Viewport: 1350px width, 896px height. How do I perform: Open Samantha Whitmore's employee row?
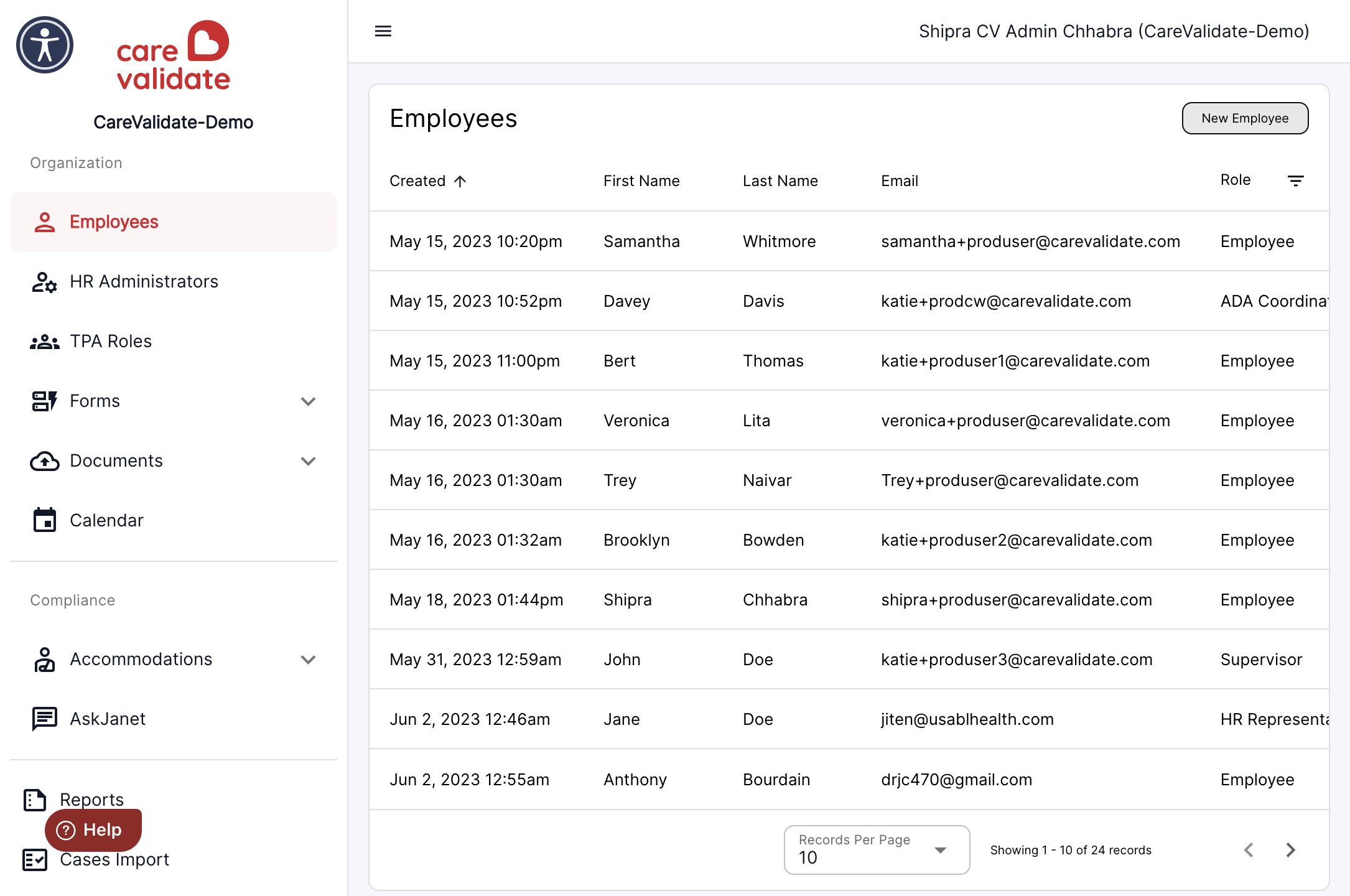849,241
